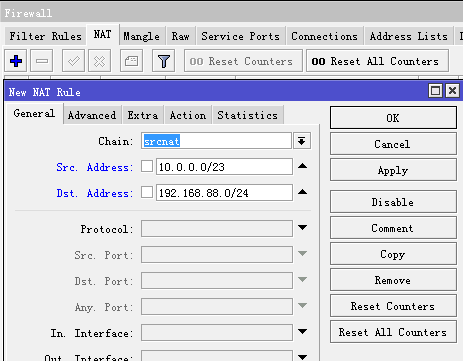Click the disable X toolbar icon
This screenshot has width=463, height=361.
99,61
